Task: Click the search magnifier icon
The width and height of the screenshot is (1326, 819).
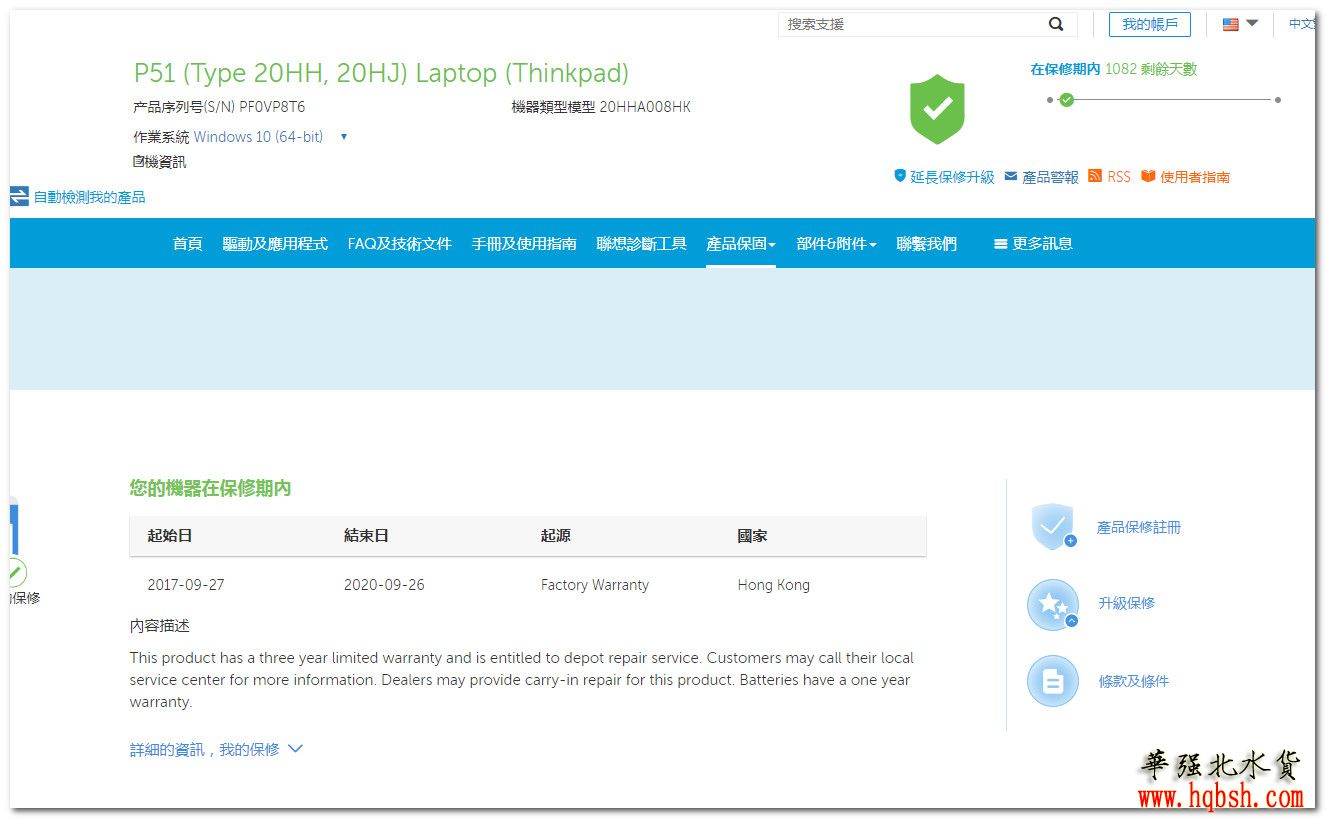Action: tap(1056, 24)
